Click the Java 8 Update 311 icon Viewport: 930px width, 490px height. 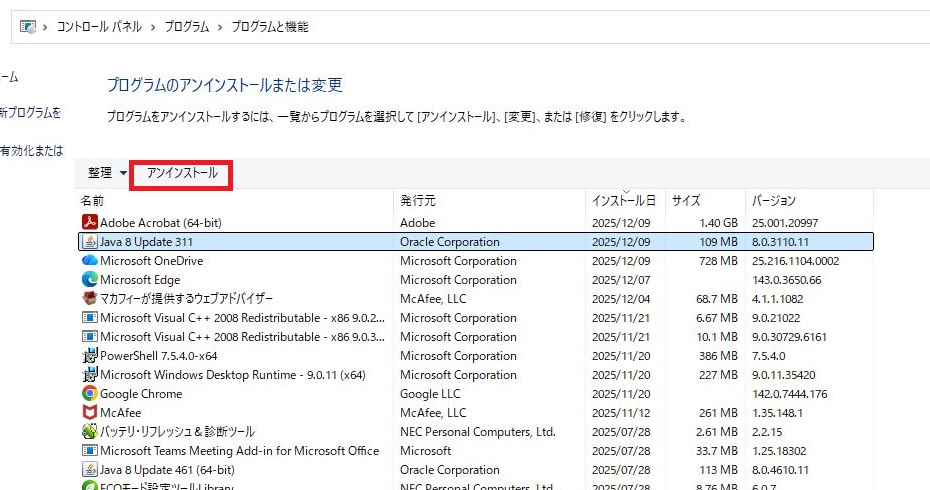point(89,242)
